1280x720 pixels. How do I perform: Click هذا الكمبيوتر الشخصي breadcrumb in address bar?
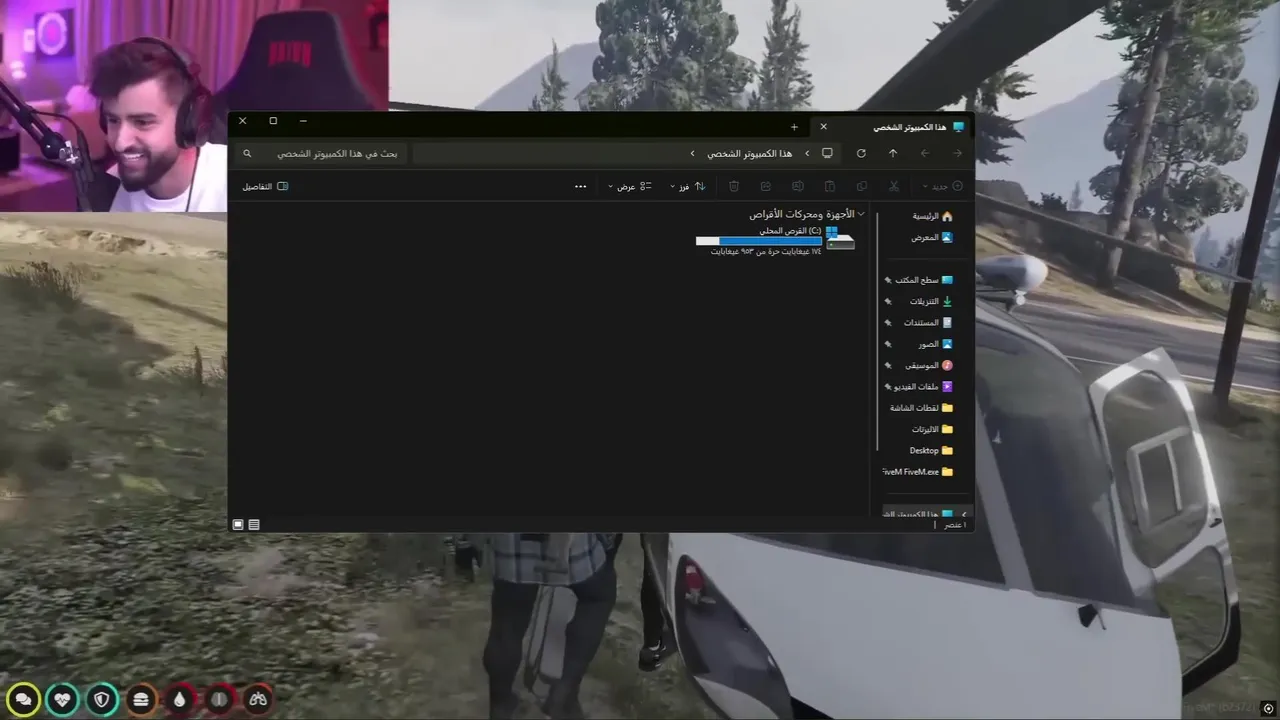click(x=750, y=153)
